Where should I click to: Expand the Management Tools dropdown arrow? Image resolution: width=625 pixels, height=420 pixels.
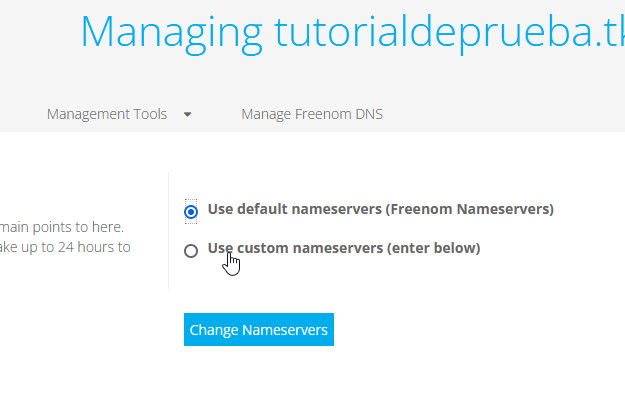tap(187, 115)
